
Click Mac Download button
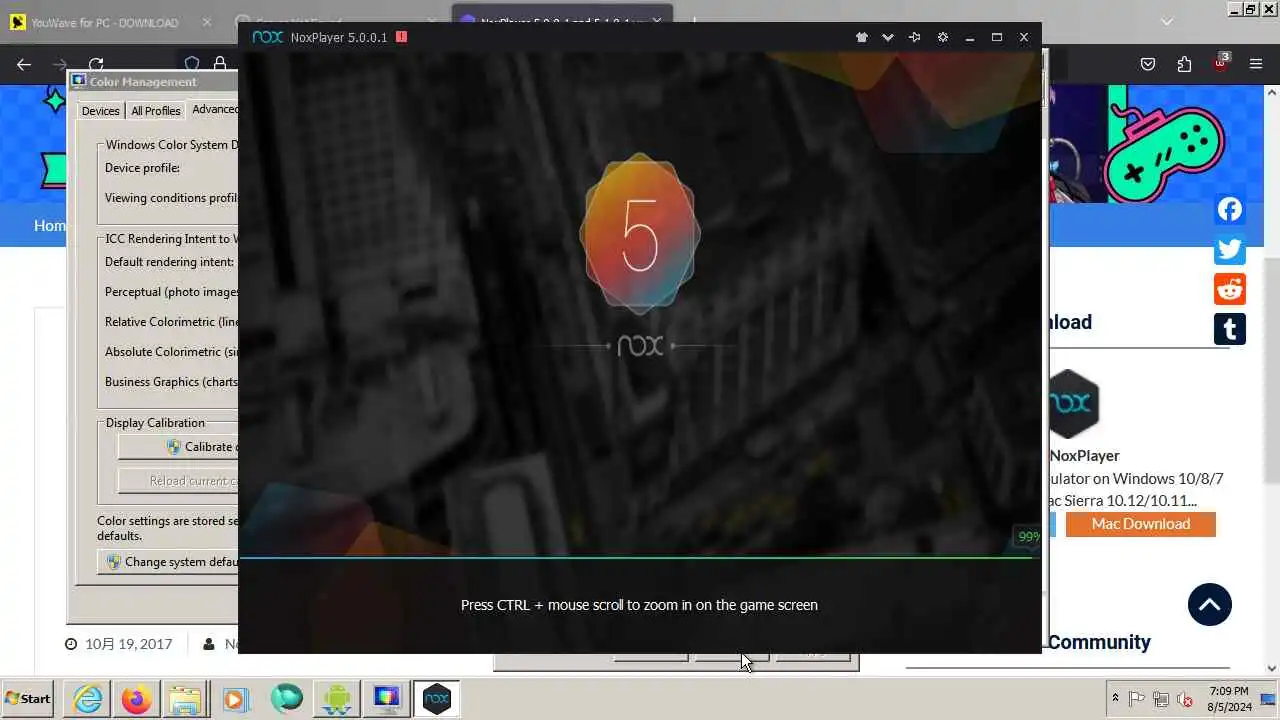click(1141, 524)
